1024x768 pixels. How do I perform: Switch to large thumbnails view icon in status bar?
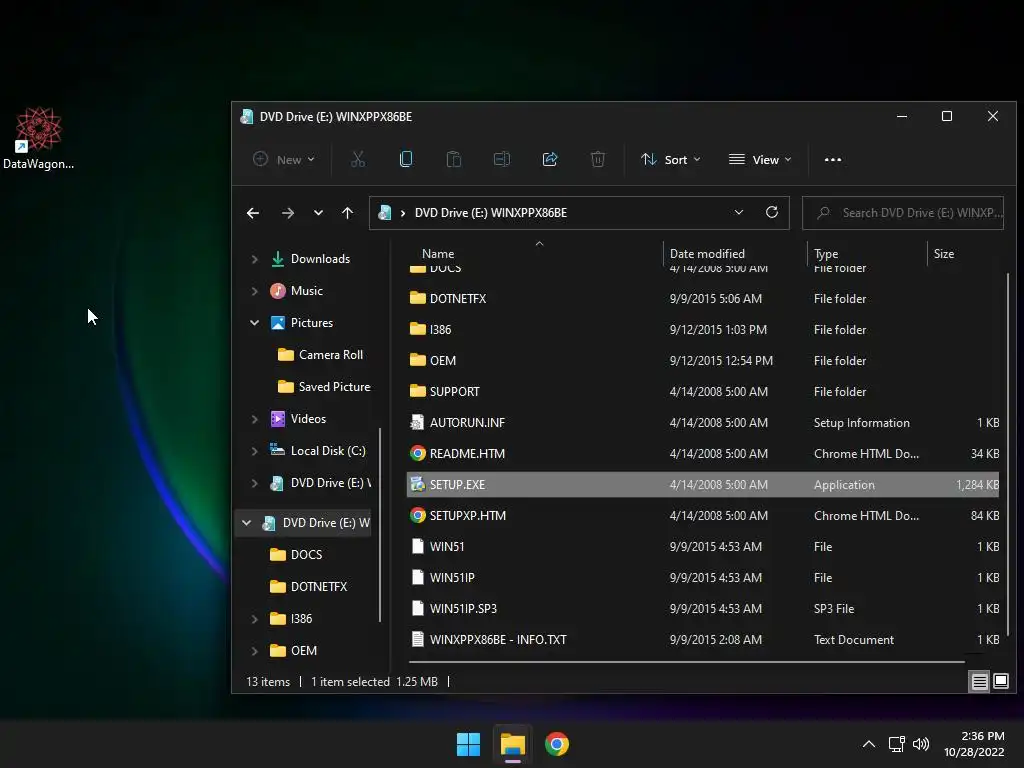[1000, 682]
